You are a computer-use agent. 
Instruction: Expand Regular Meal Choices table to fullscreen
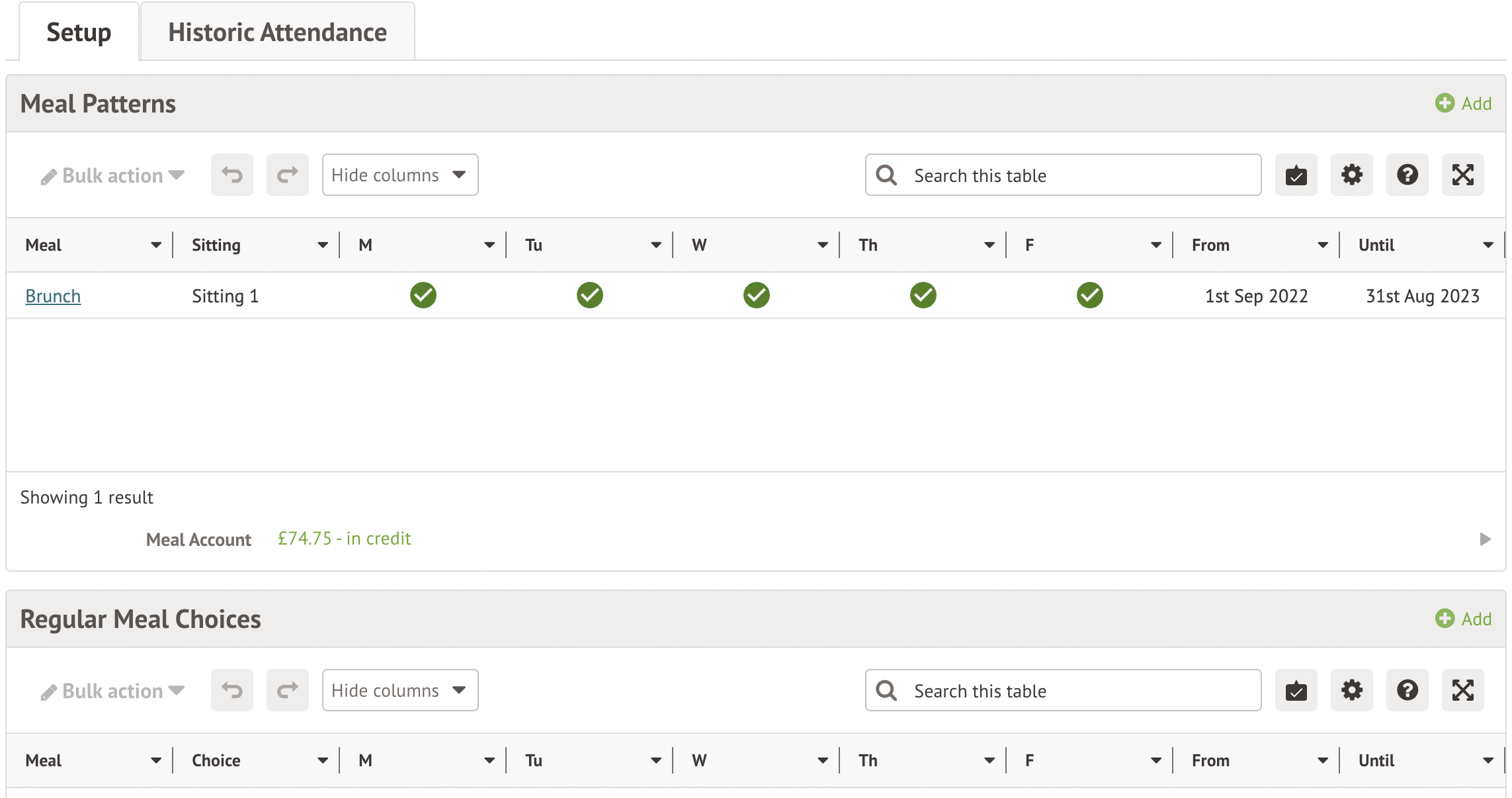point(1462,691)
